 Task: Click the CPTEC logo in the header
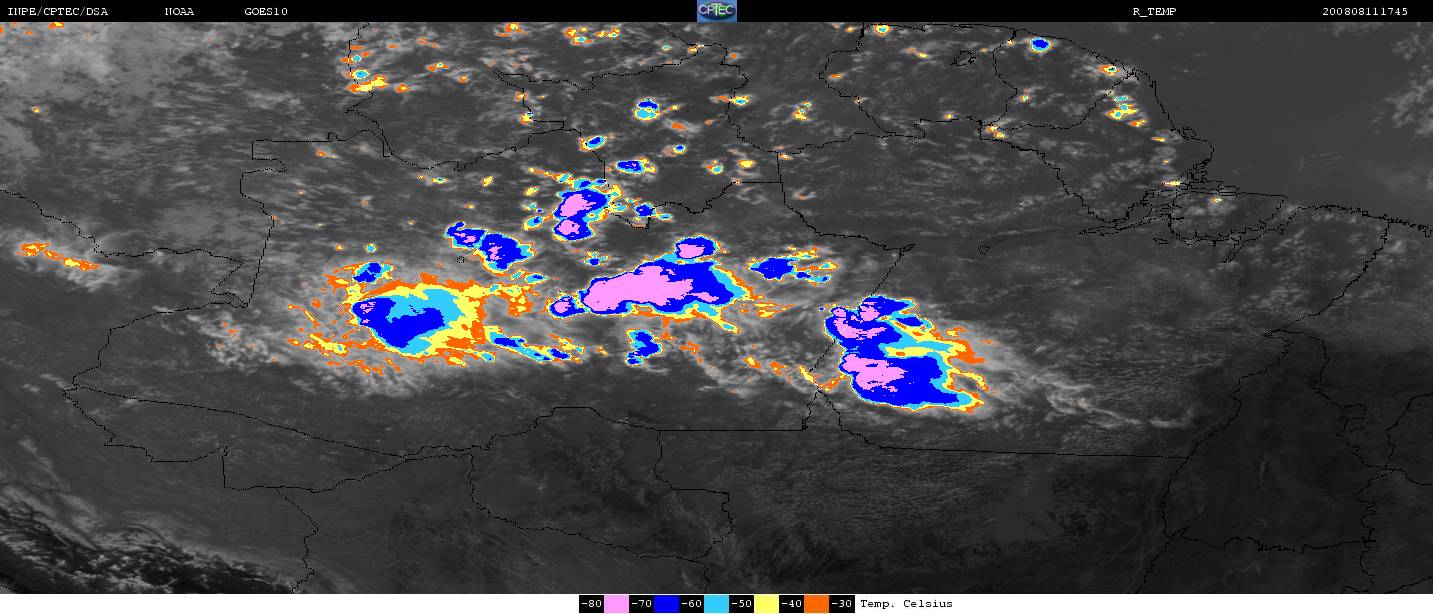pos(716,11)
